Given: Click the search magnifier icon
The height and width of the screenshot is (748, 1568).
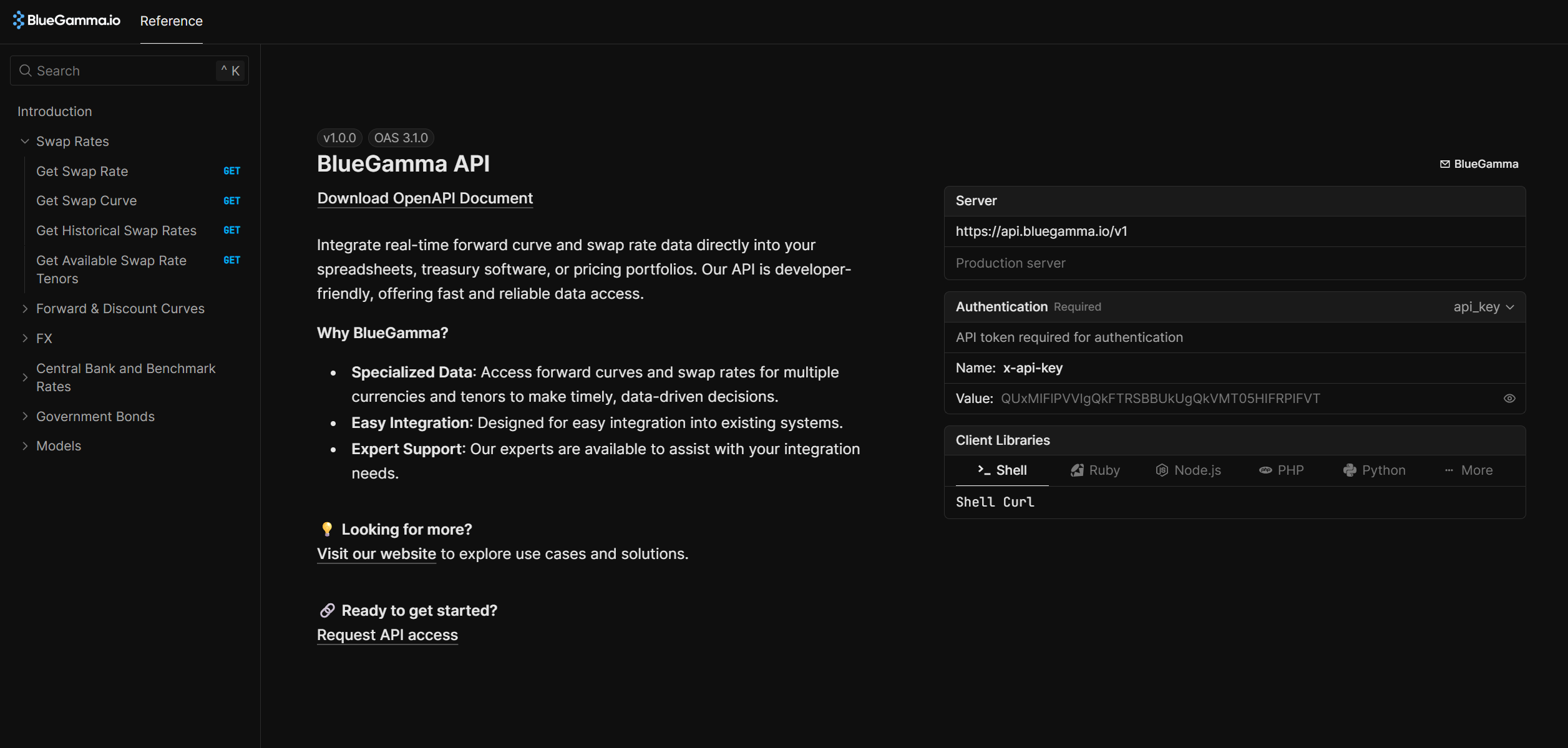Looking at the screenshot, I should [x=26, y=70].
